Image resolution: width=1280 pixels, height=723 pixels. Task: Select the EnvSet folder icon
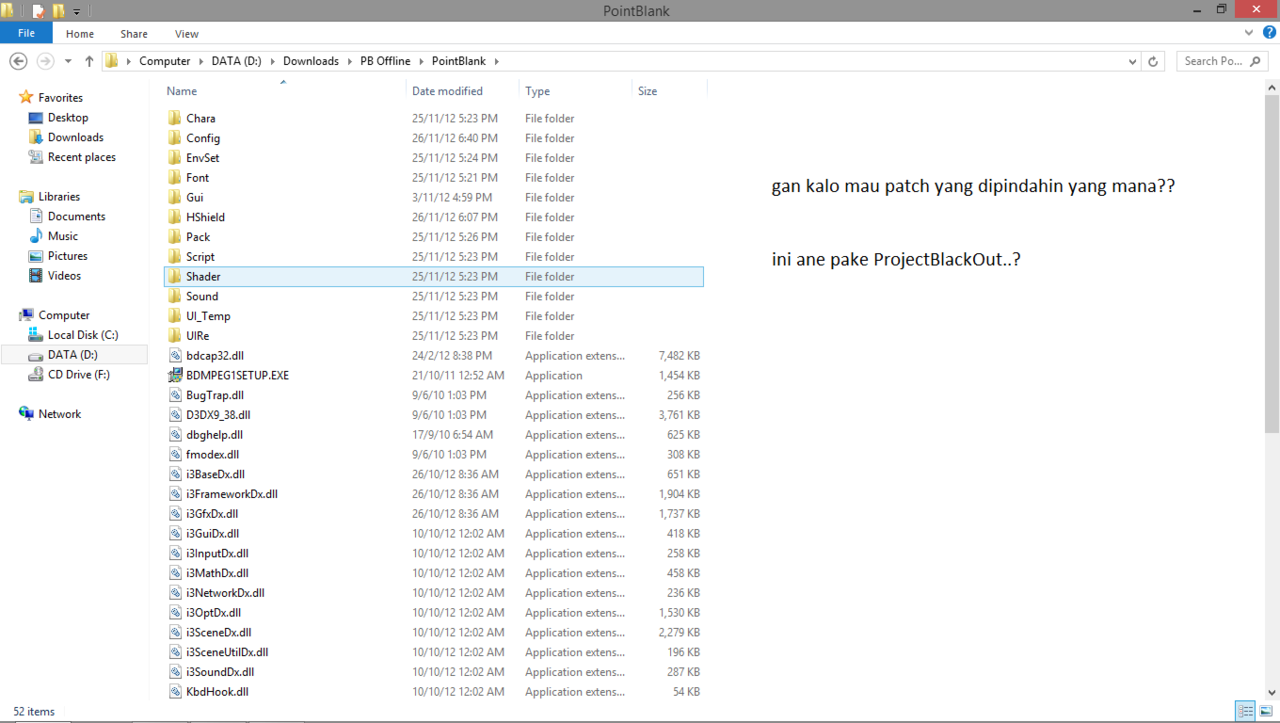click(x=175, y=158)
